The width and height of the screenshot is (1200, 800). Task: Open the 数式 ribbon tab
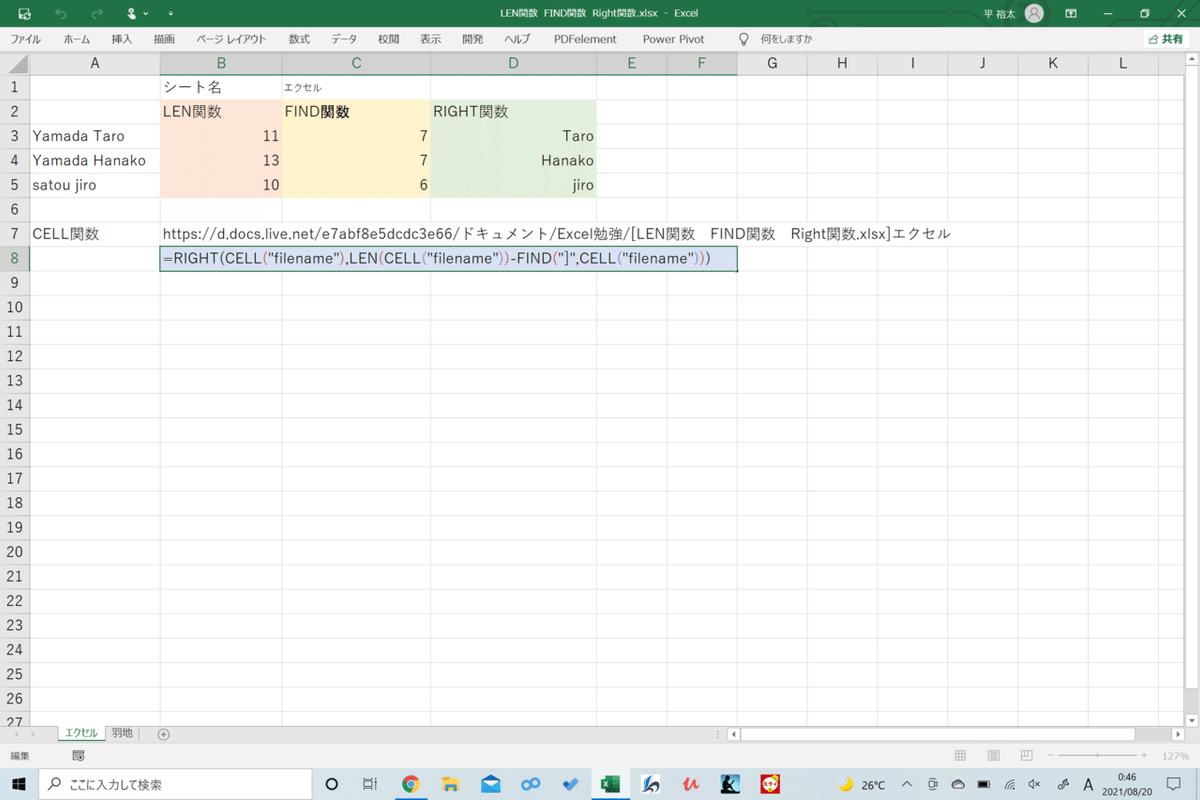tap(299, 39)
